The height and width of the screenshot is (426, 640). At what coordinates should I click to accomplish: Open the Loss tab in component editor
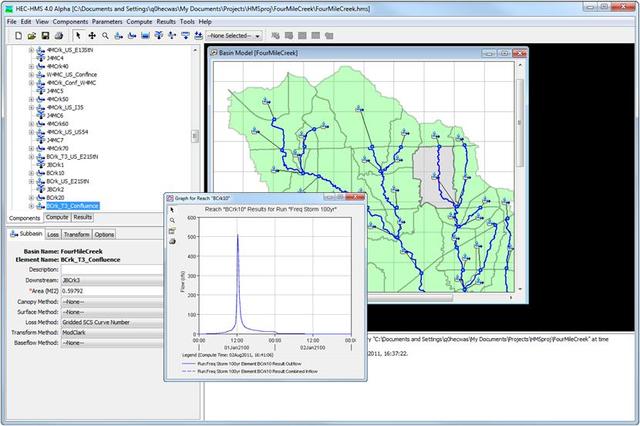53,235
